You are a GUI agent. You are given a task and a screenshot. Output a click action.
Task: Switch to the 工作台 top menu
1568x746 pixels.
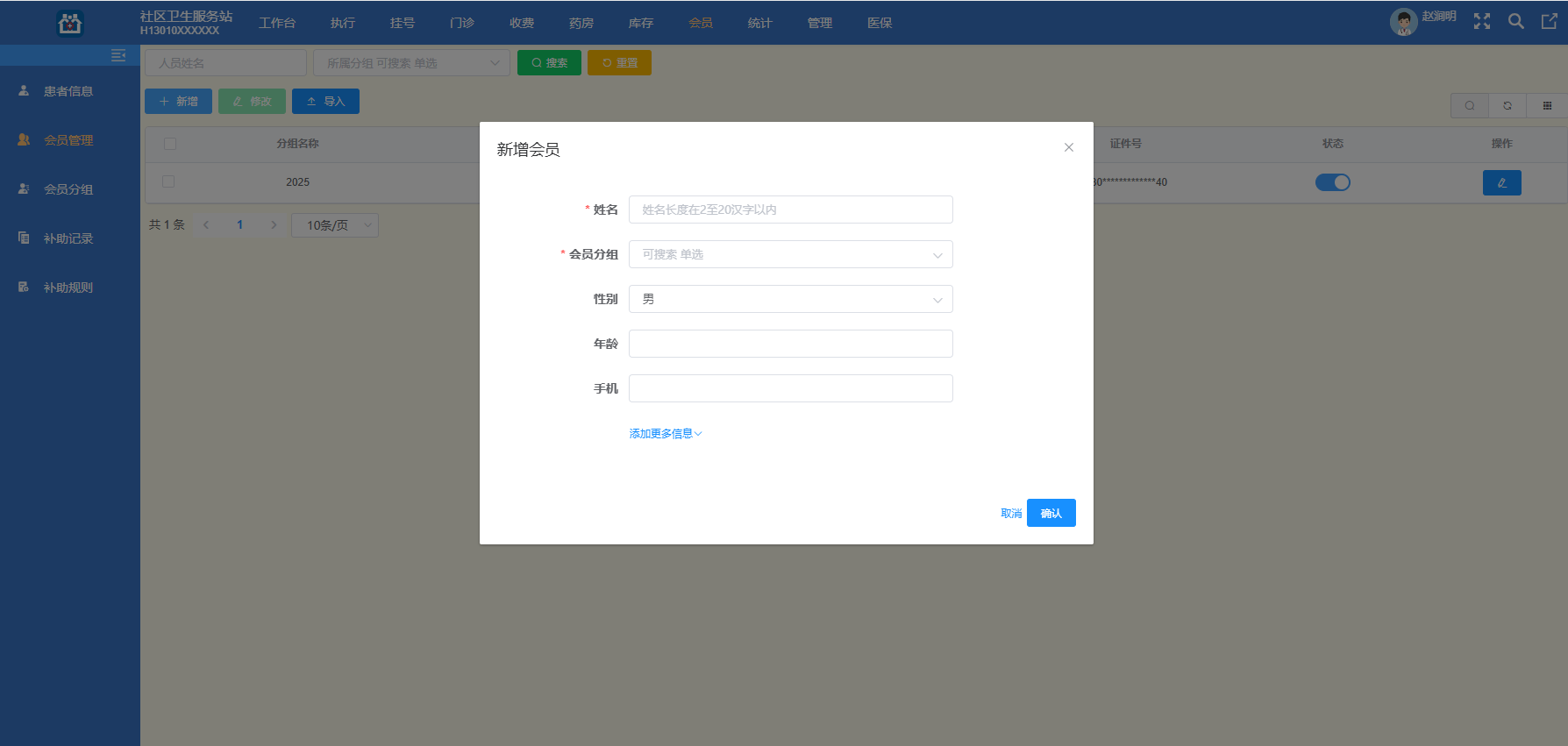(x=277, y=23)
